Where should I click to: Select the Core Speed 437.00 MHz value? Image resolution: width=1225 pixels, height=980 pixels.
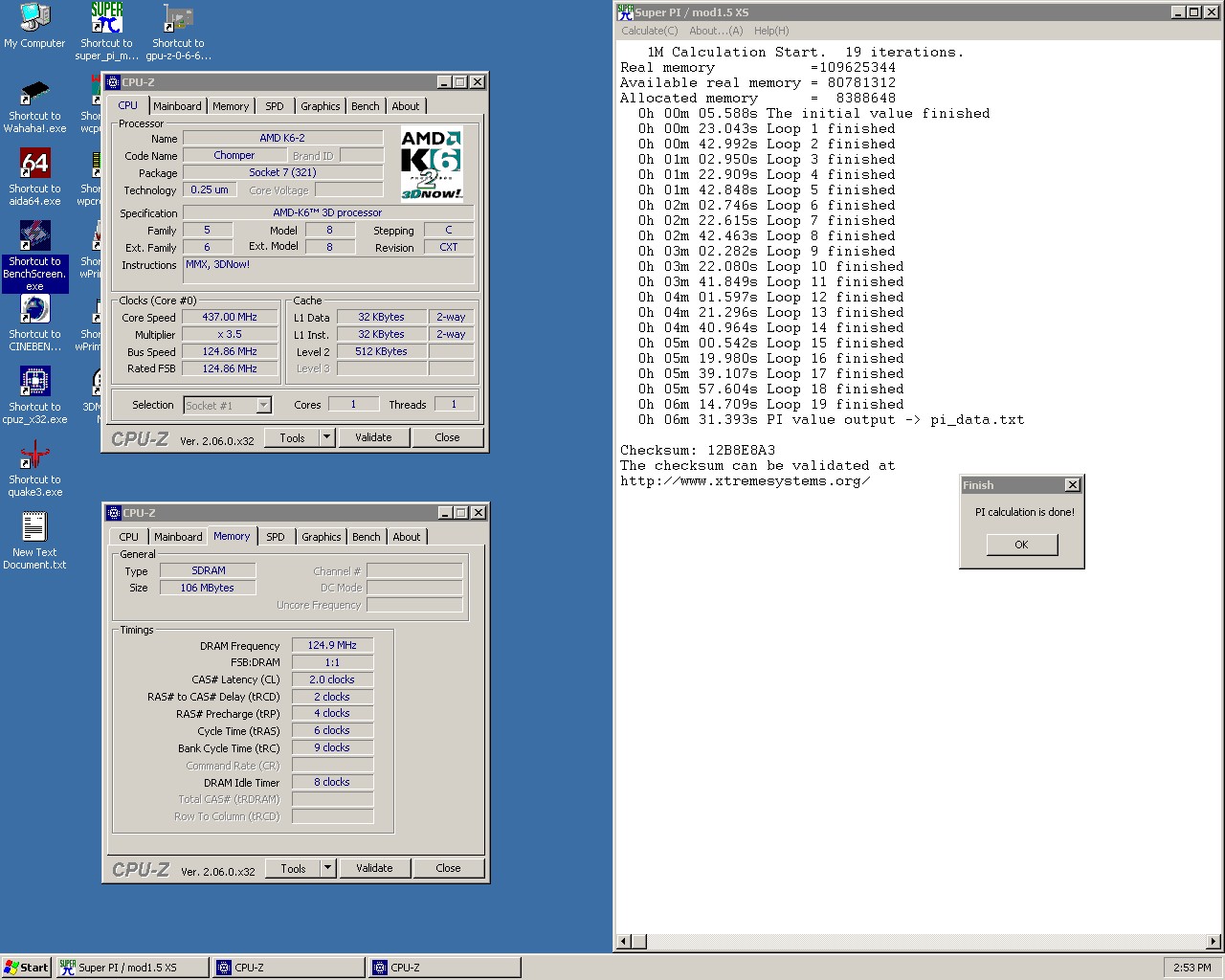tap(230, 317)
